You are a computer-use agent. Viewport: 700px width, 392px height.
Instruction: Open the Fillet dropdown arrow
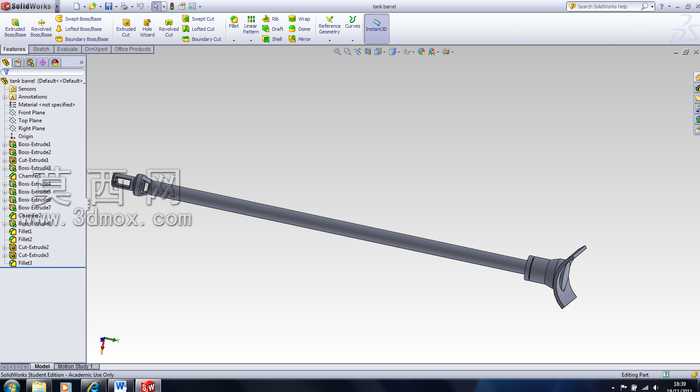pos(233,41)
